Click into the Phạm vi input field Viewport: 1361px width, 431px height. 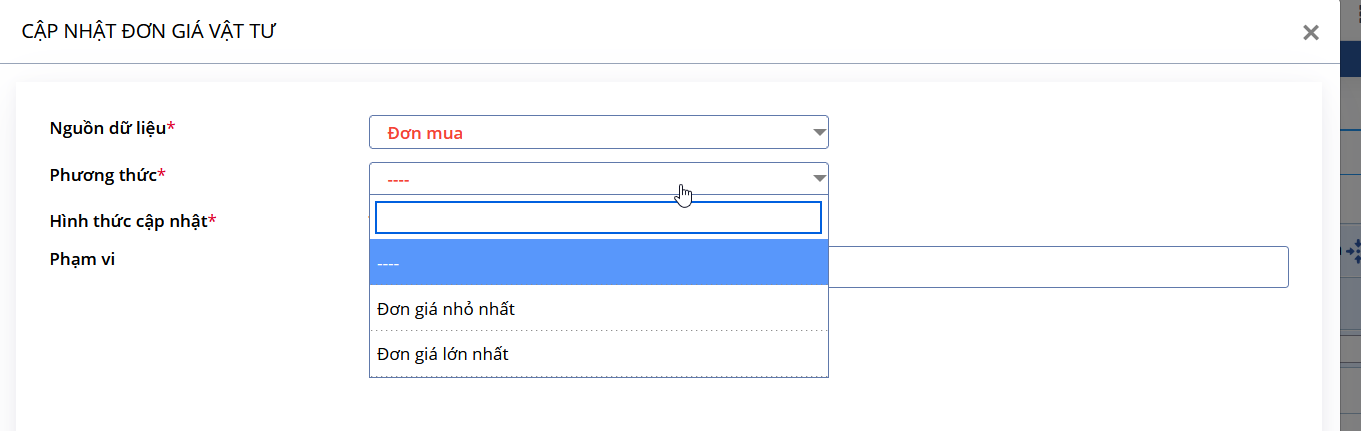pyautogui.click(x=1058, y=267)
